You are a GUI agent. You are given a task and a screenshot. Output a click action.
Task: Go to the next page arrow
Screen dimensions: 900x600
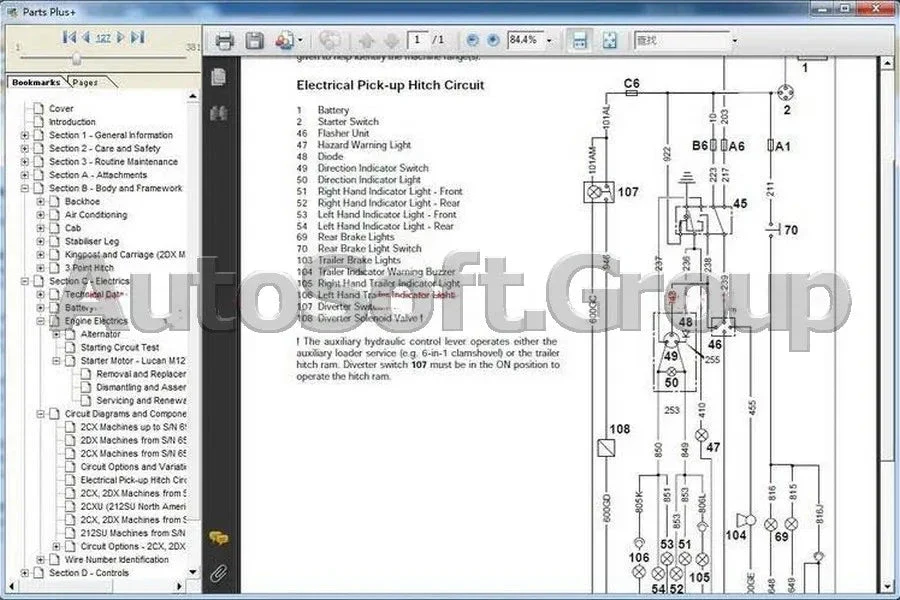pos(121,38)
